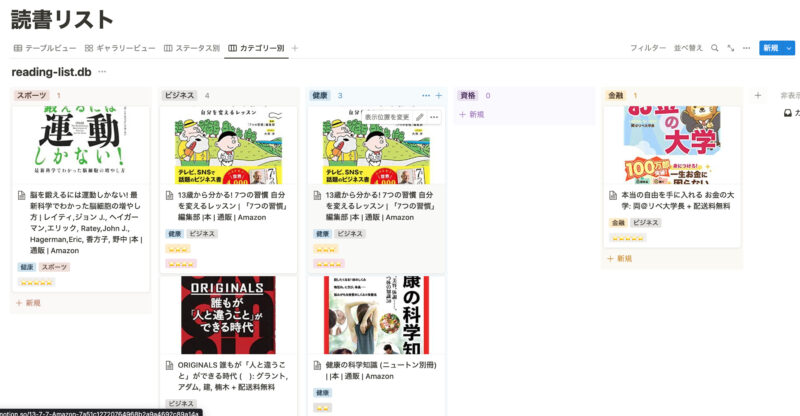Click the 読書リスト page title
This screenshot has height=416, width=800.
click(x=62, y=20)
